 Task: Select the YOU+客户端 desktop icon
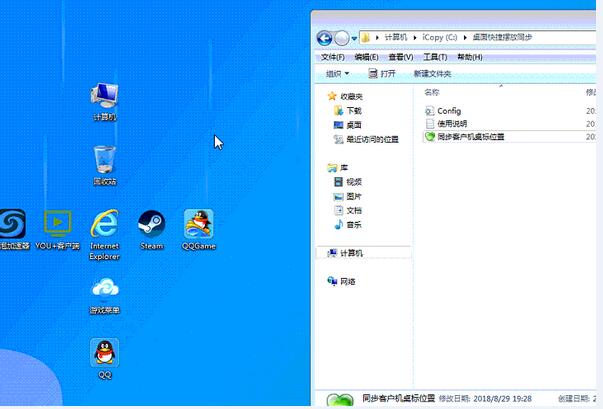point(57,230)
